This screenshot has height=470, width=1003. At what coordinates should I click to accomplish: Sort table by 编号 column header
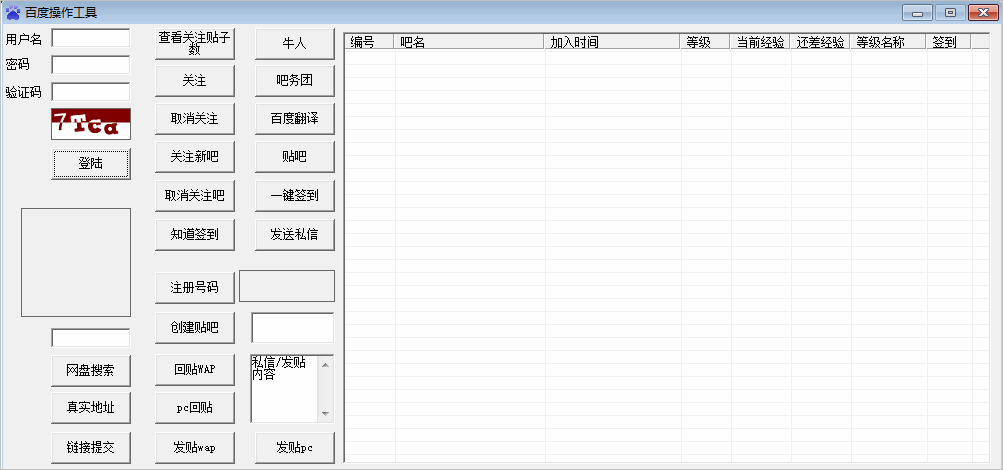[369, 42]
